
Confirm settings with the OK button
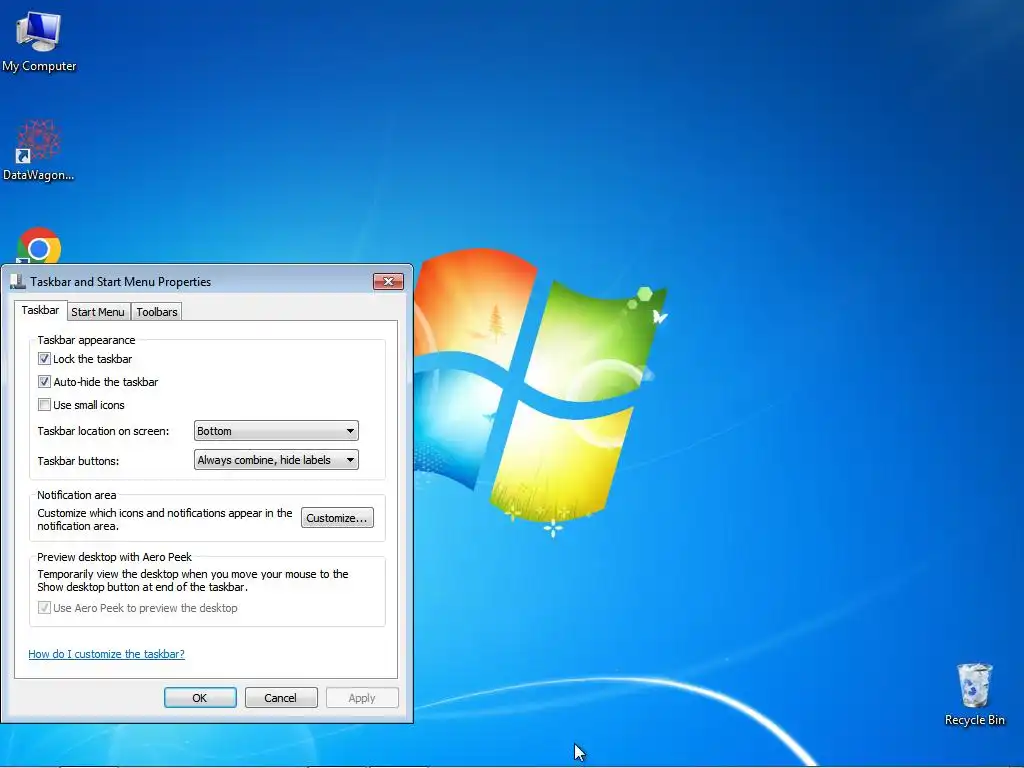200,697
